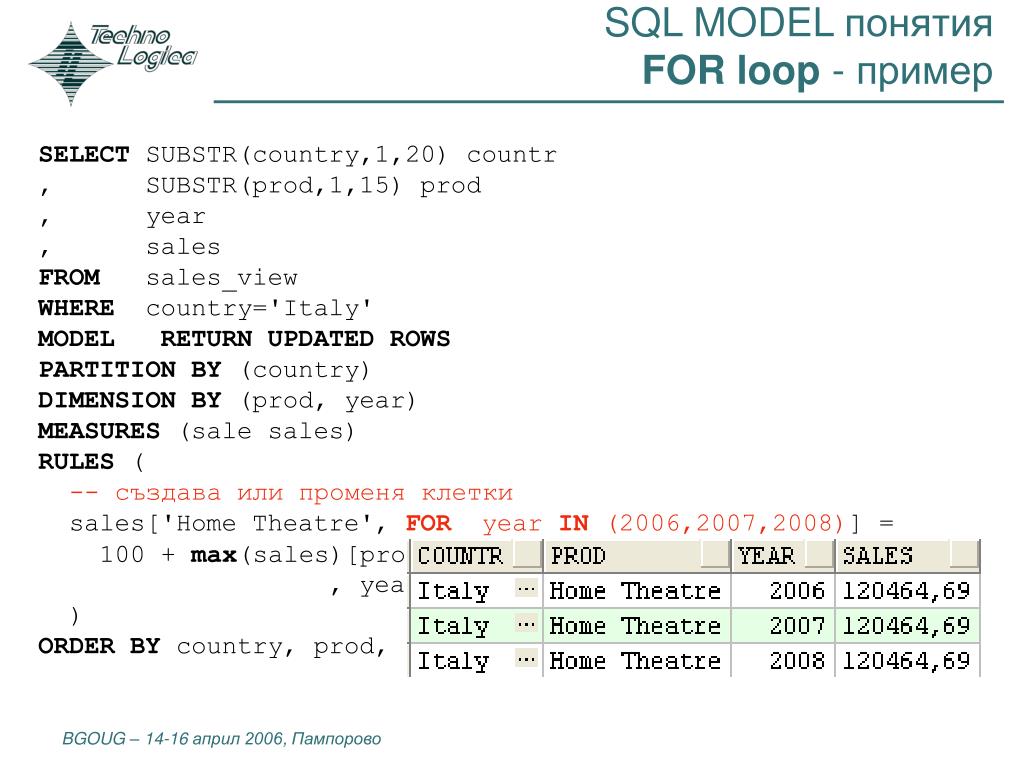1024x768 pixels.
Task: Click Home Theatre cell in the 2006 row
Action: click(635, 590)
